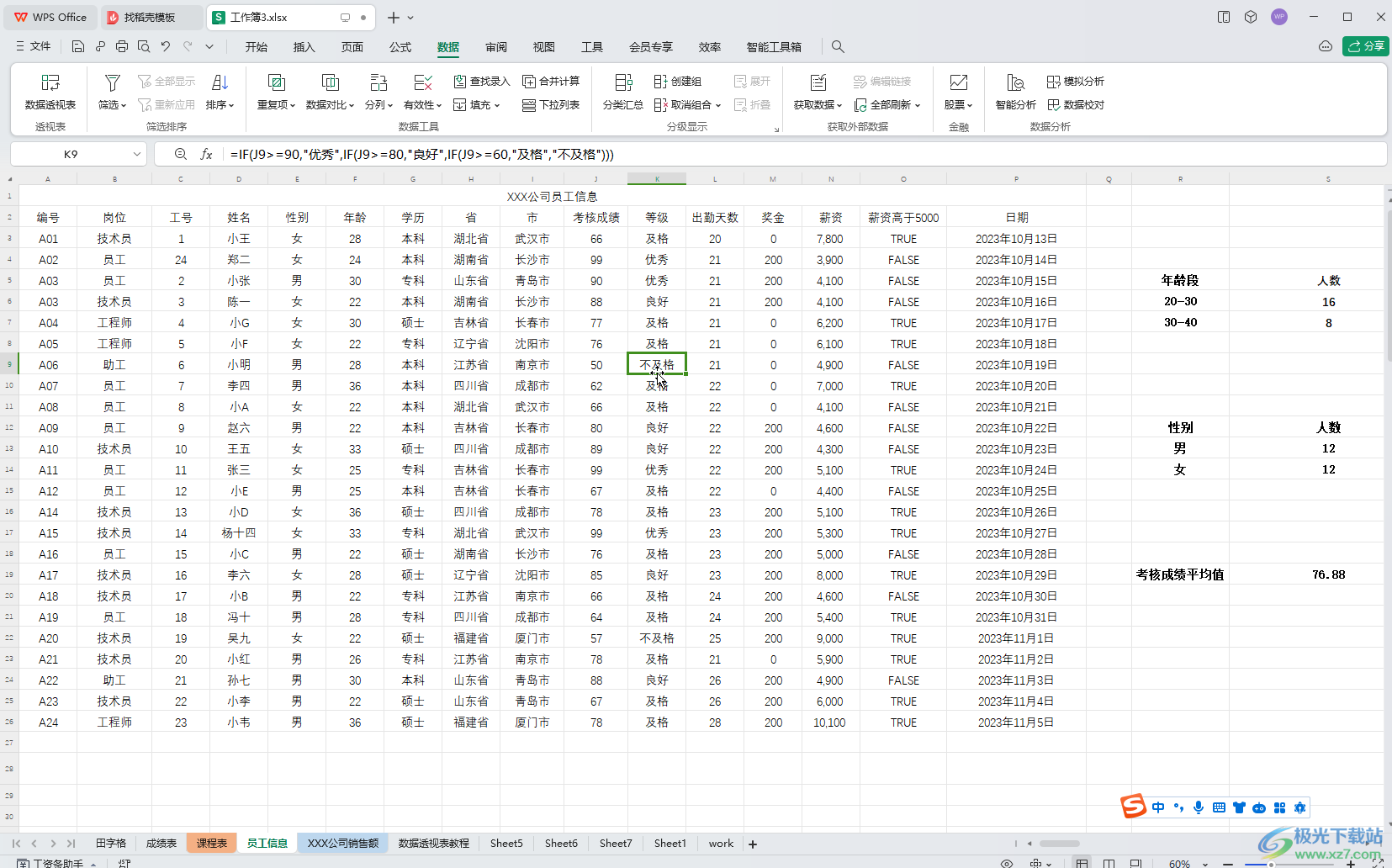The image size is (1392, 868).
Task: Open the View (视图) ribbon tab
Action: tap(544, 47)
